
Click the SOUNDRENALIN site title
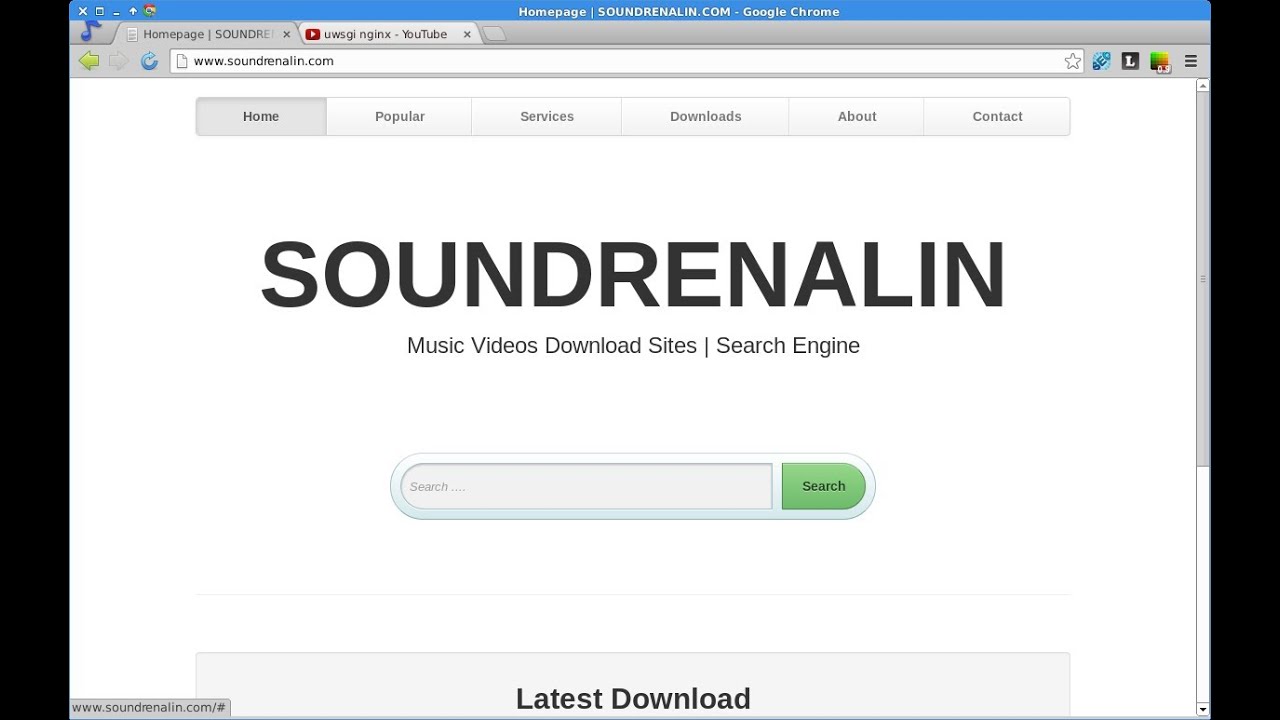point(633,275)
